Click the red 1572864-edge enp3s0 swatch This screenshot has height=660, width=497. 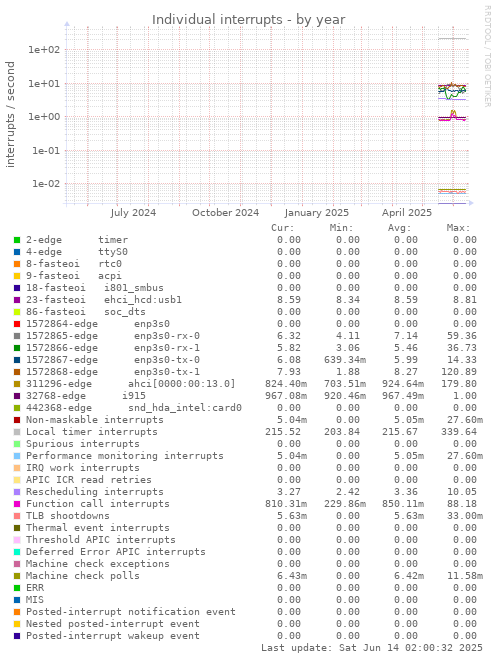click(x=17, y=324)
